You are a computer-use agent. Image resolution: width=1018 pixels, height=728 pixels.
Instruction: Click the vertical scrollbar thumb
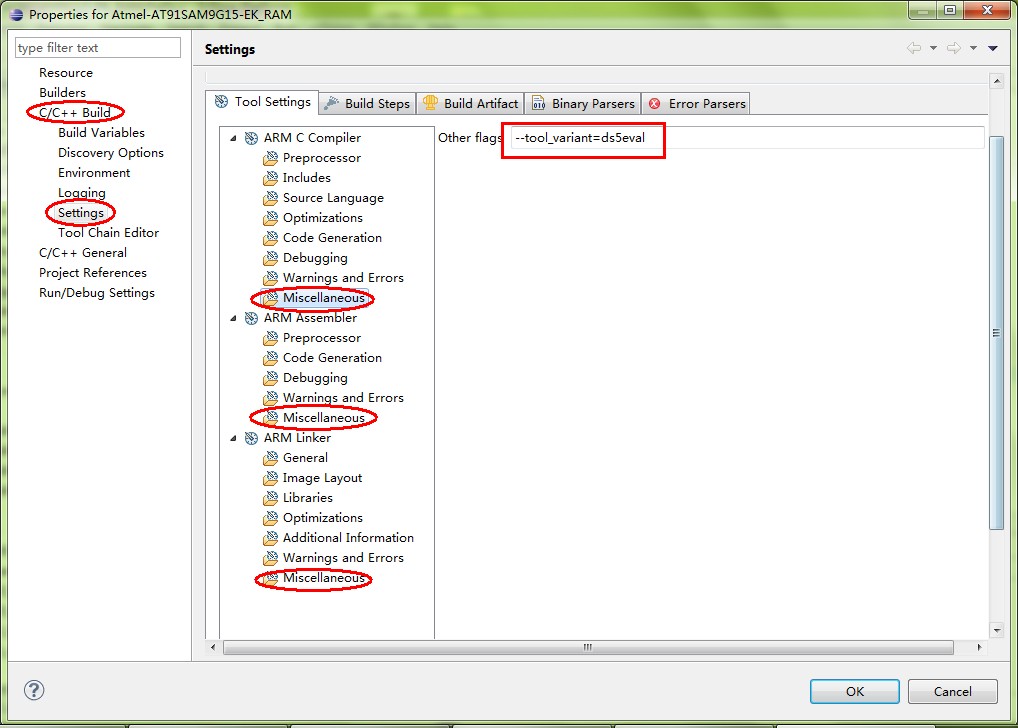pos(996,333)
